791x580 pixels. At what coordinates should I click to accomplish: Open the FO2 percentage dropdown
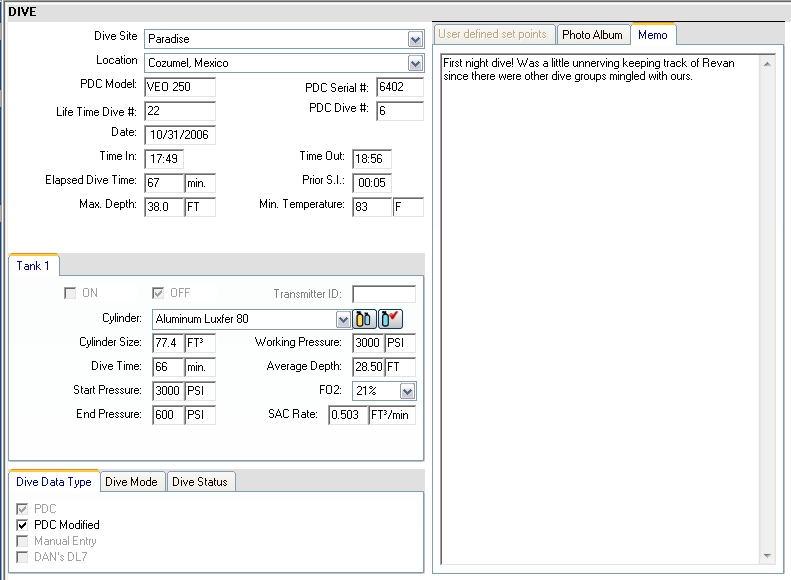click(408, 391)
